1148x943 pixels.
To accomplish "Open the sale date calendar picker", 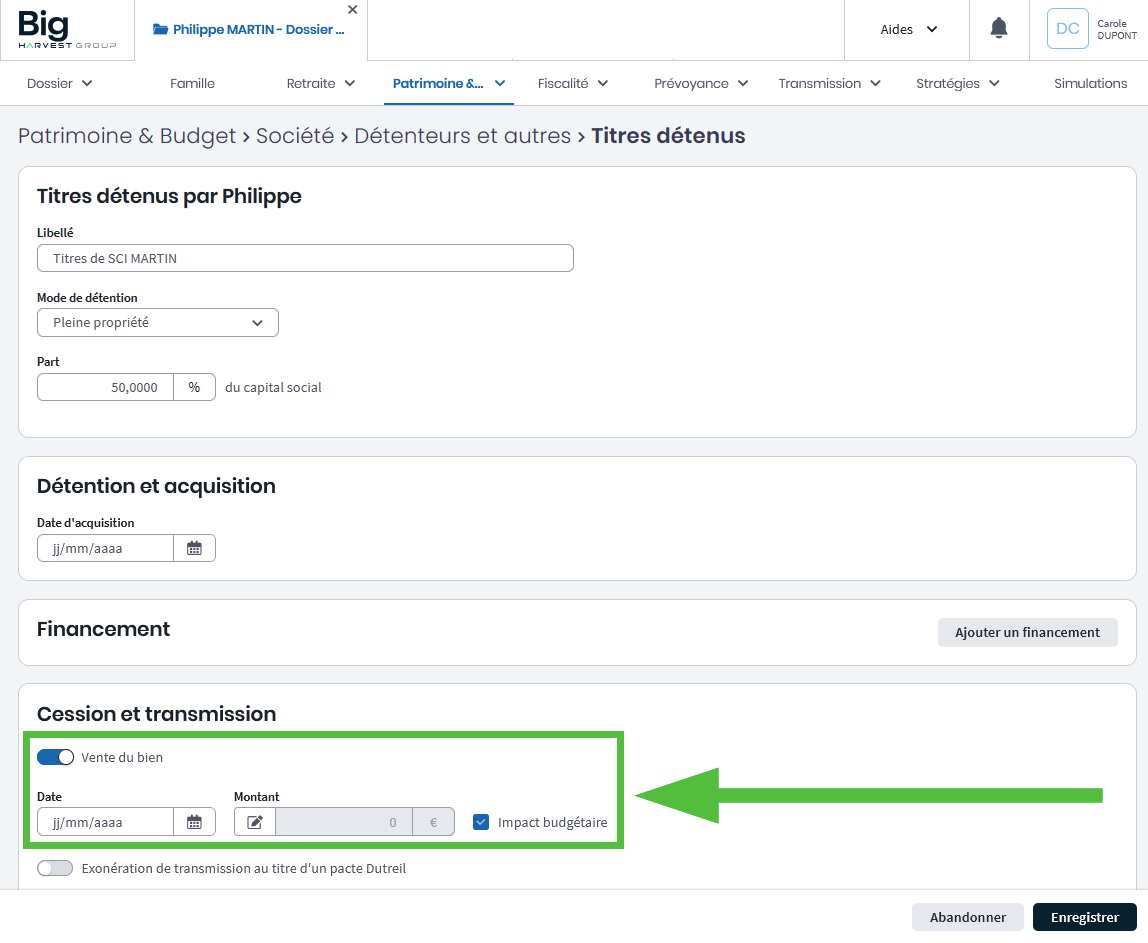I will click(194, 822).
